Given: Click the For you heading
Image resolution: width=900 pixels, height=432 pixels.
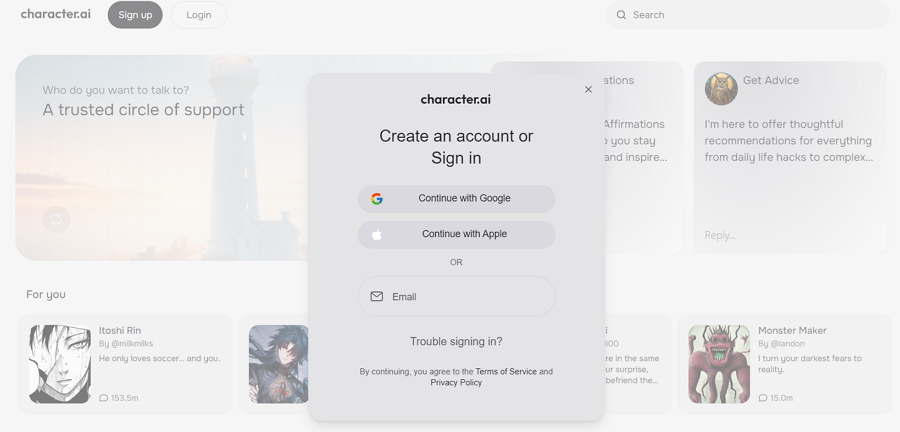Looking at the screenshot, I should [x=46, y=294].
